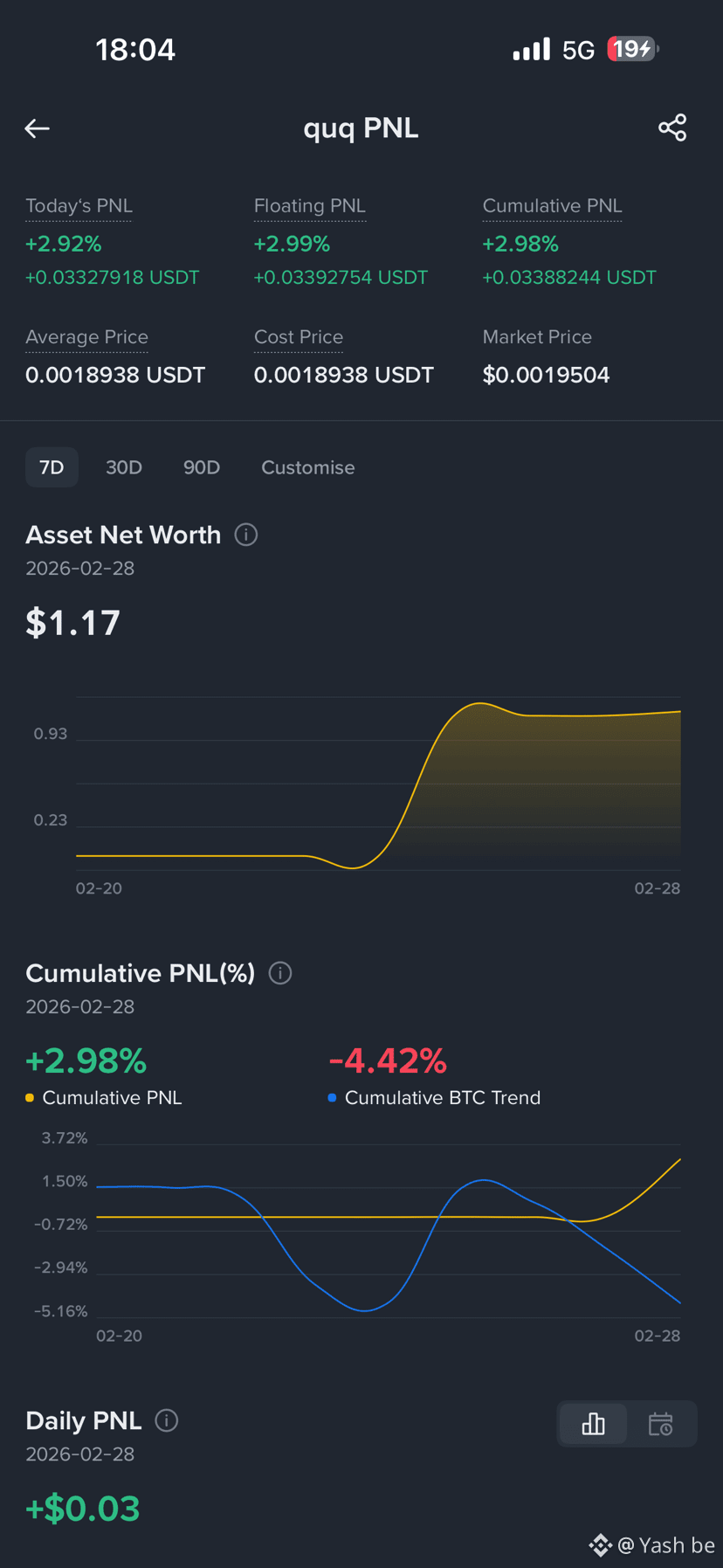Open the Daily PNL info icon
This screenshot has height=1568, width=723.
(167, 1420)
